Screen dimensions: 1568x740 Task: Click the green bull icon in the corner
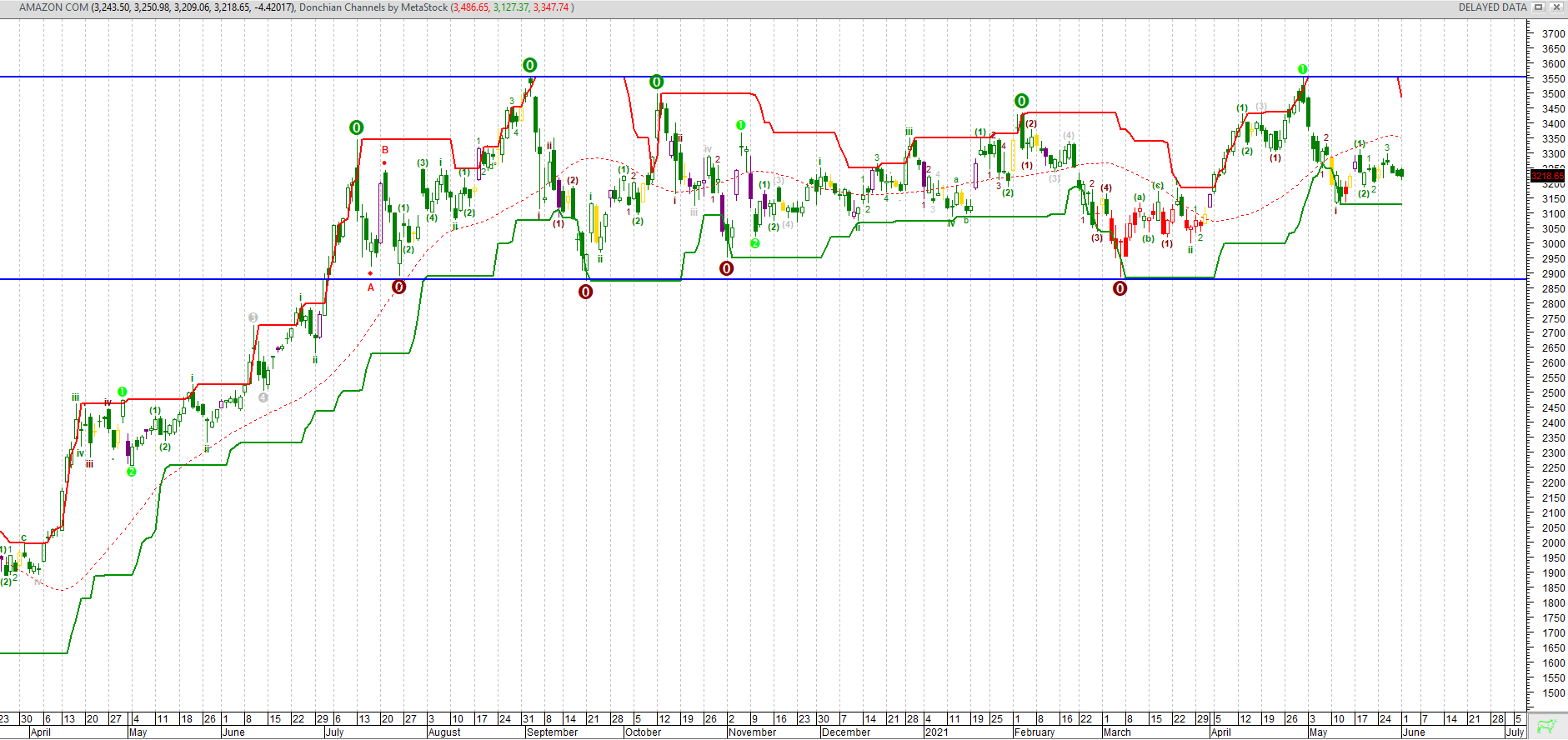(1546, 726)
